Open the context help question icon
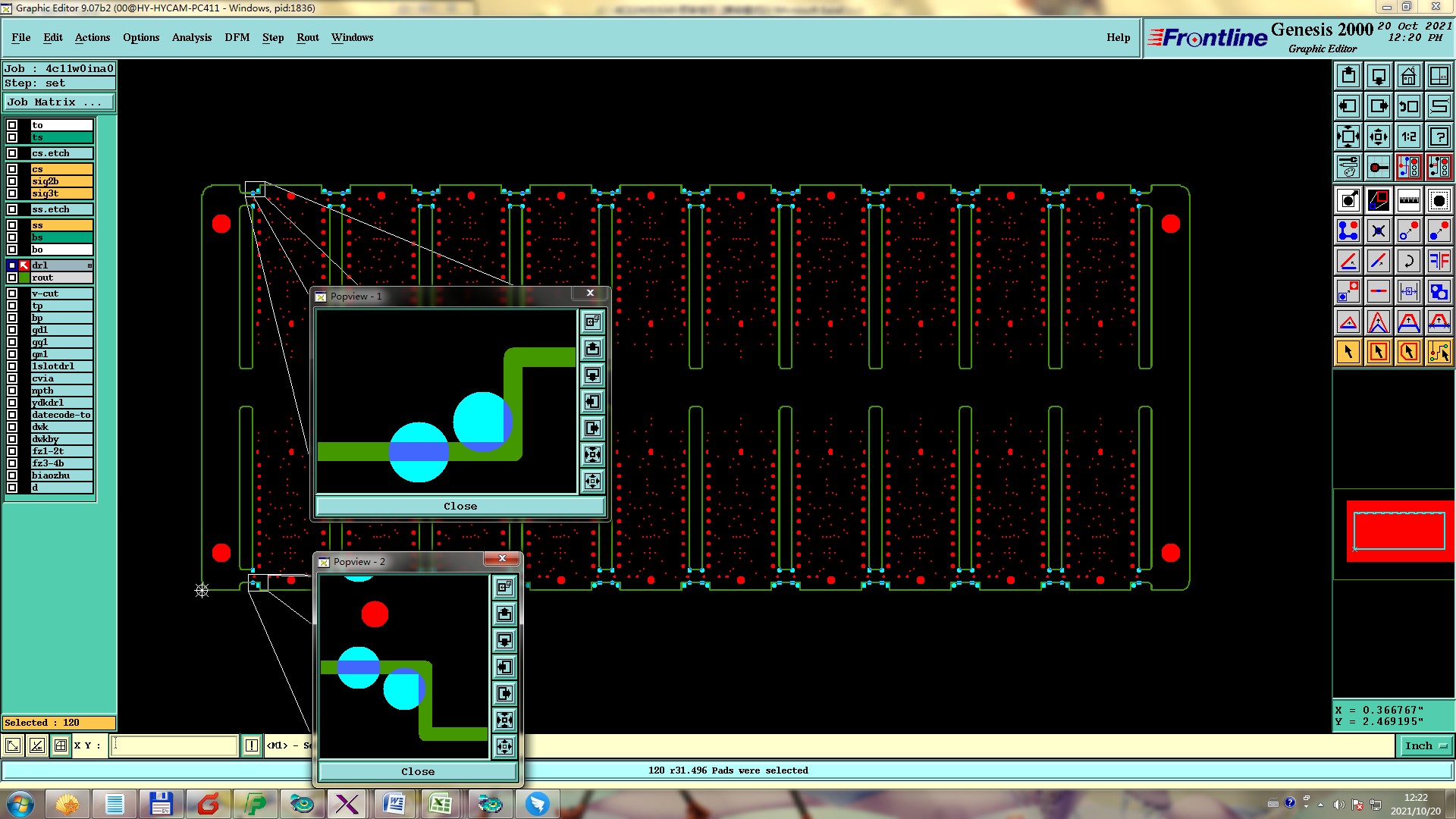 point(1439,136)
